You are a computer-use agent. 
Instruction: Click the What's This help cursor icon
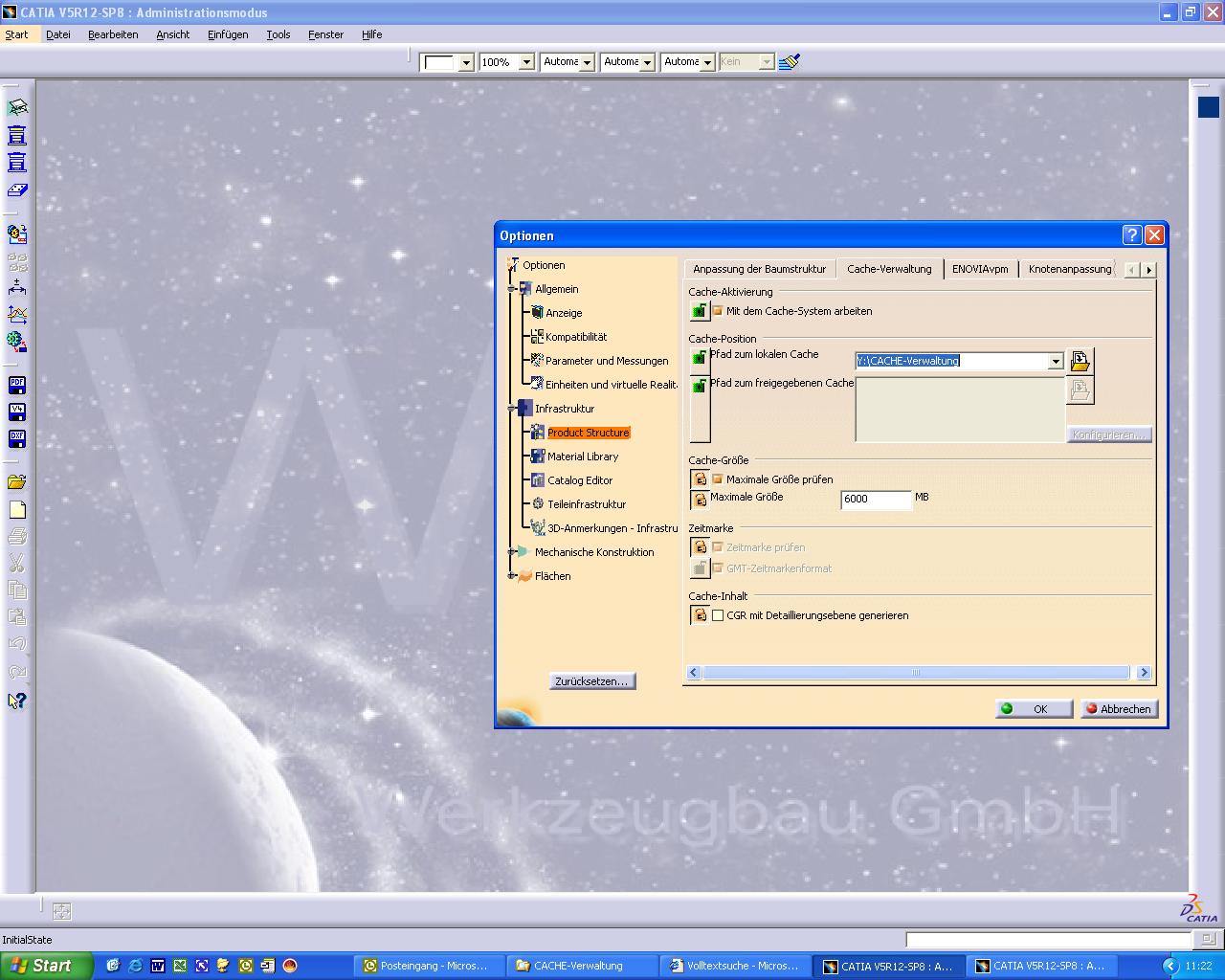coord(17,701)
